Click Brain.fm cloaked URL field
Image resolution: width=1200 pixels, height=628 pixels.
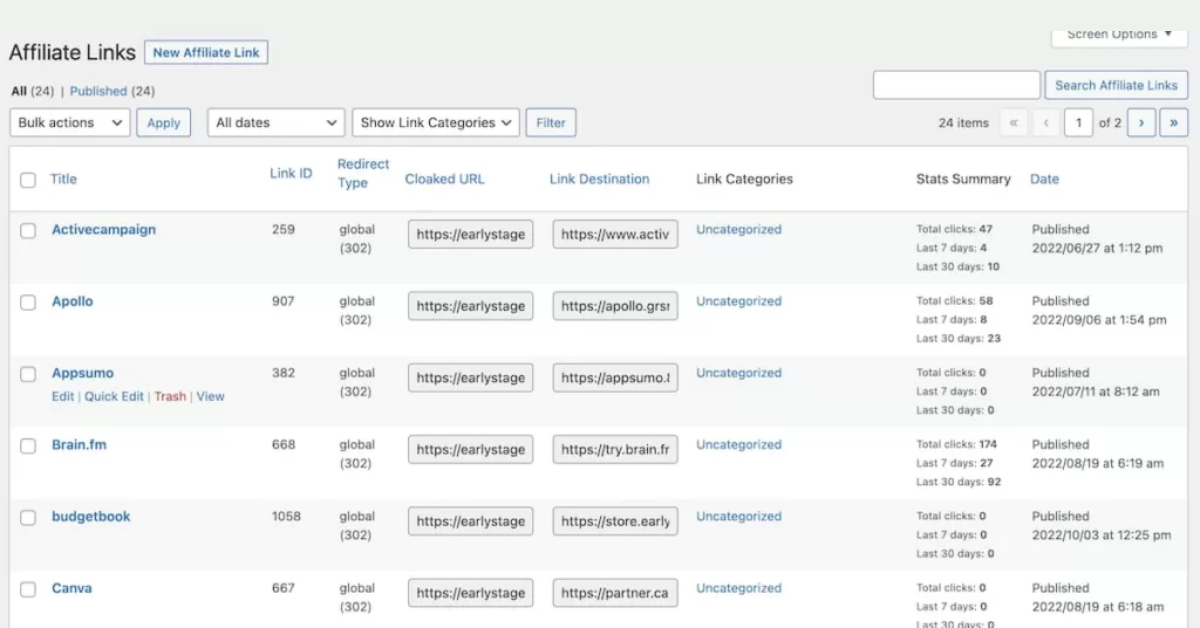click(471, 450)
